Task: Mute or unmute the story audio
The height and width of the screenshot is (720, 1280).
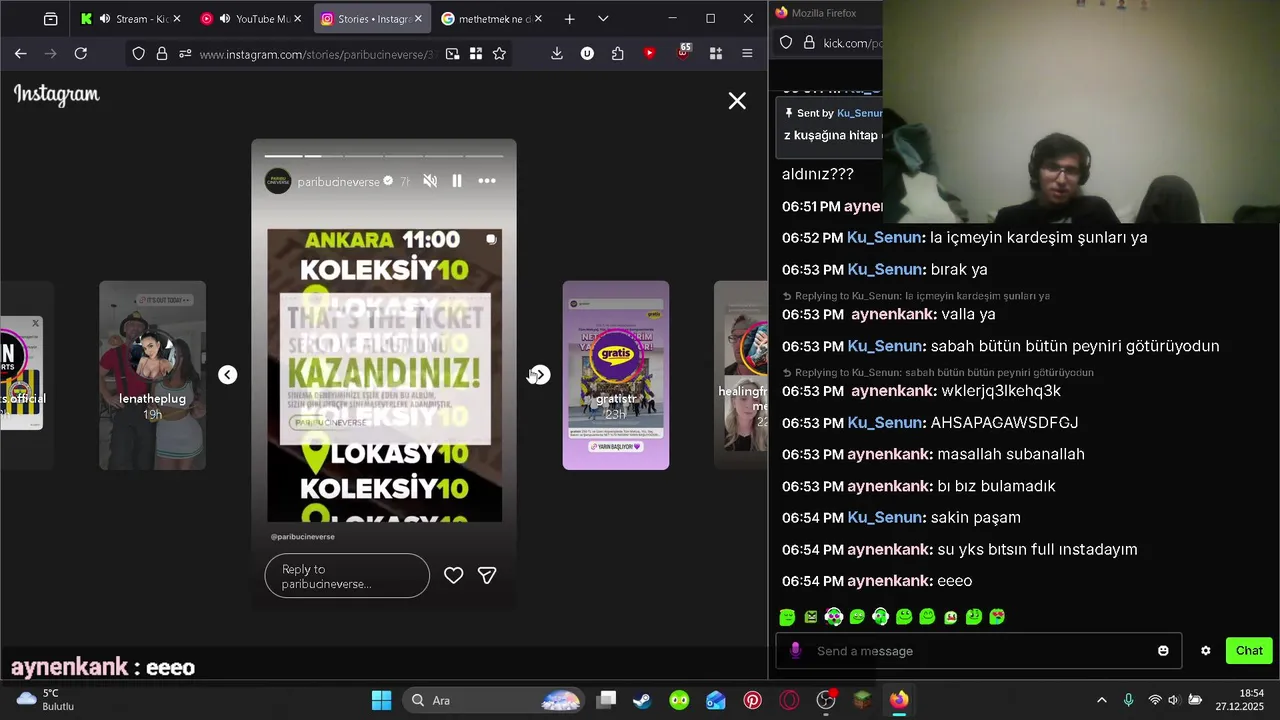Action: coord(430,181)
